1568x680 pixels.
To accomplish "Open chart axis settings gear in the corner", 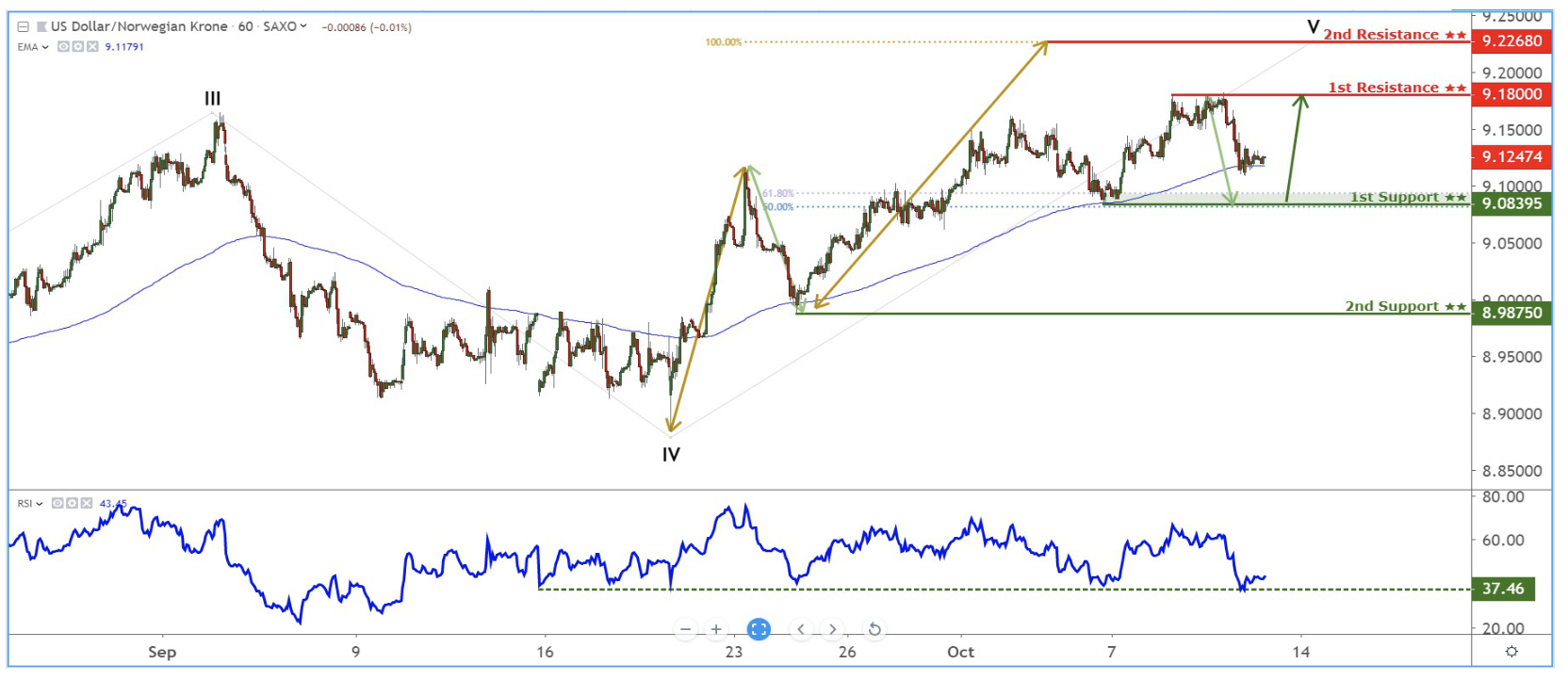I will (1511, 652).
